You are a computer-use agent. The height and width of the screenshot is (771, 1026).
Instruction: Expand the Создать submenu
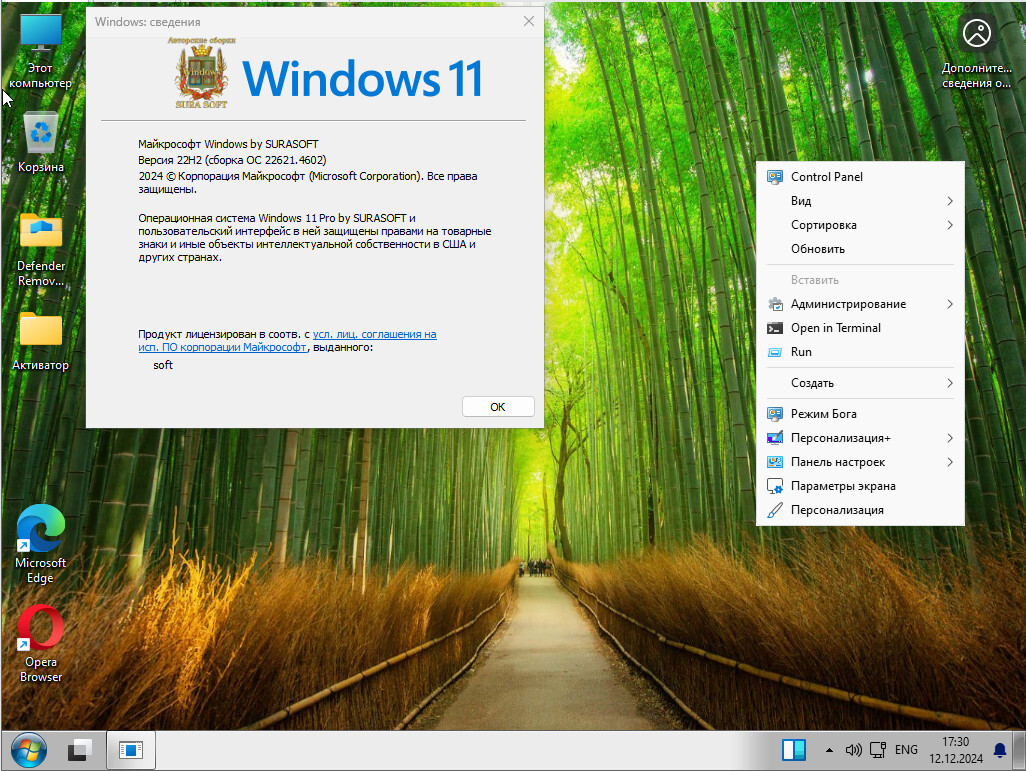click(x=860, y=383)
